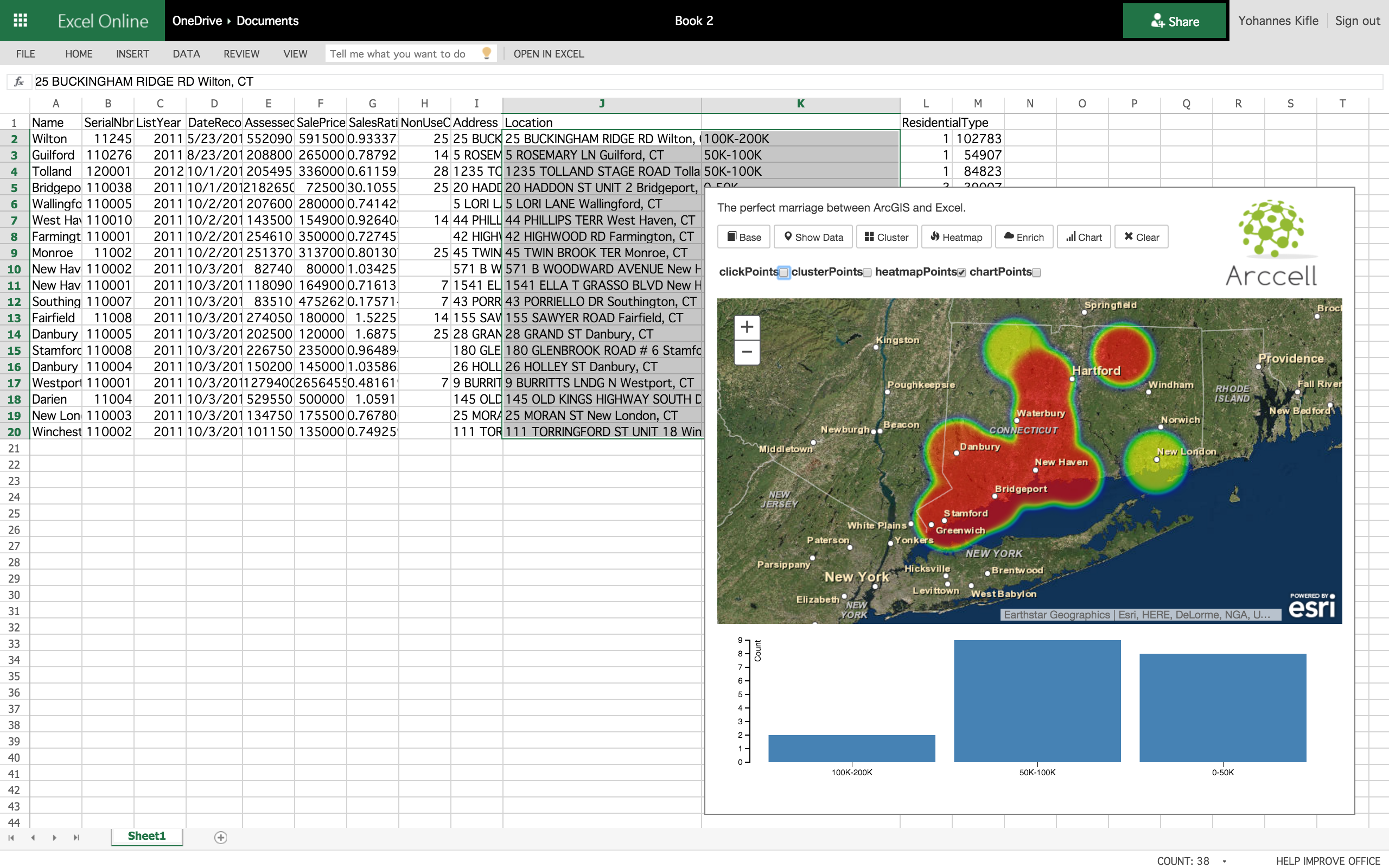Open the INSERT ribbon tab

pos(132,54)
